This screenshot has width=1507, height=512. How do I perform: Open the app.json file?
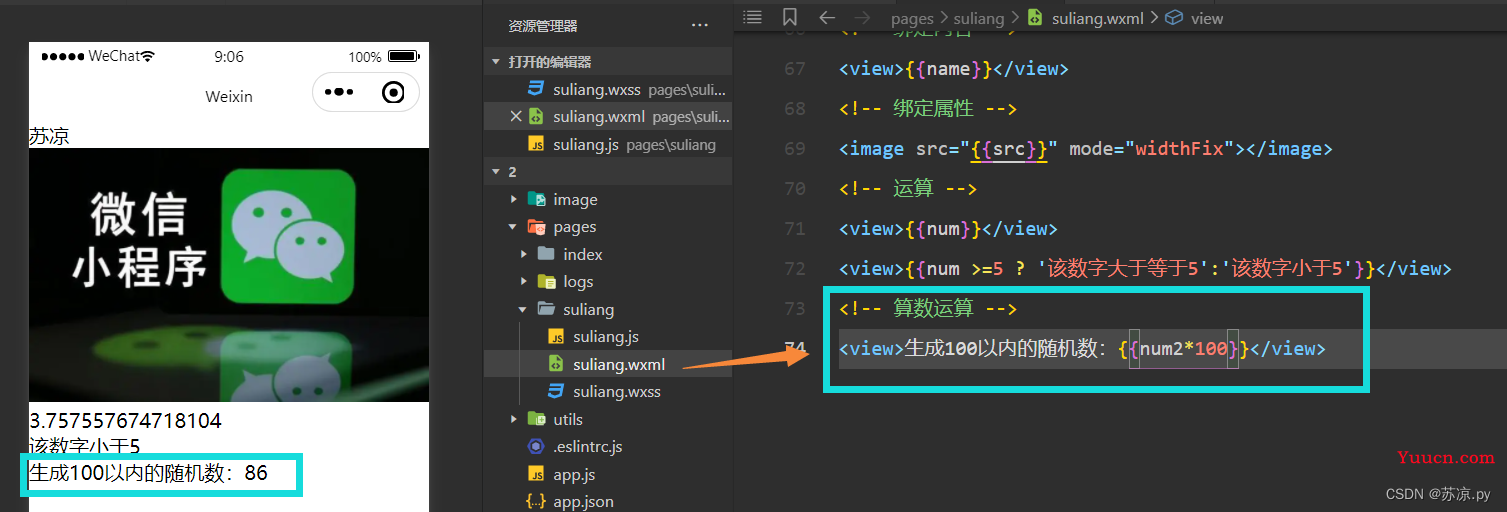click(x=608, y=502)
